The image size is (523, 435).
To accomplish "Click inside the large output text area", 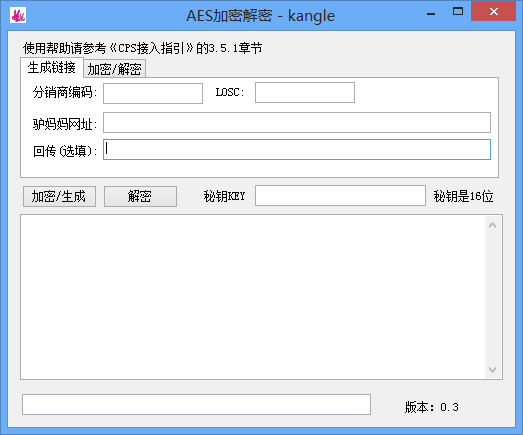I will [253, 297].
